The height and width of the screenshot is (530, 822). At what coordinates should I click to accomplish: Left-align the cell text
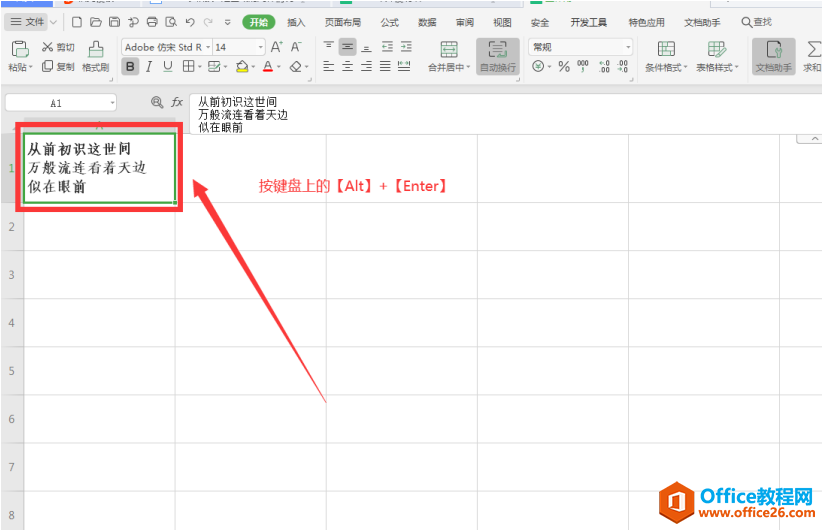coord(329,66)
